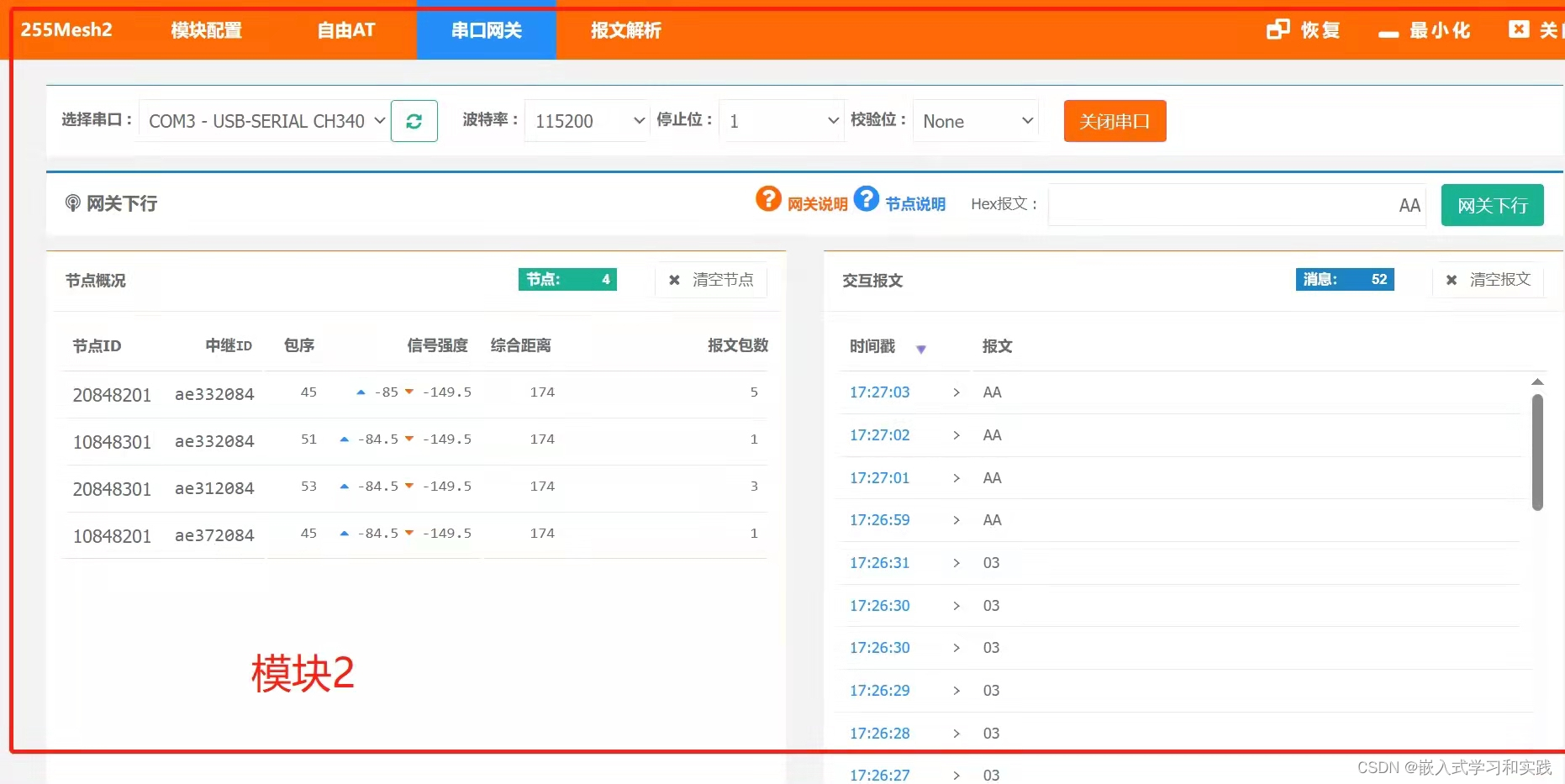Click relay ID ae372084

(214, 535)
